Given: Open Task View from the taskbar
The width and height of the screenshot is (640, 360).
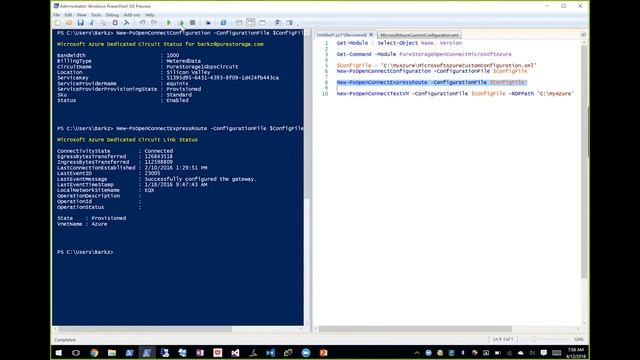Looking at the screenshot, I should pyautogui.click(x=76, y=353).
